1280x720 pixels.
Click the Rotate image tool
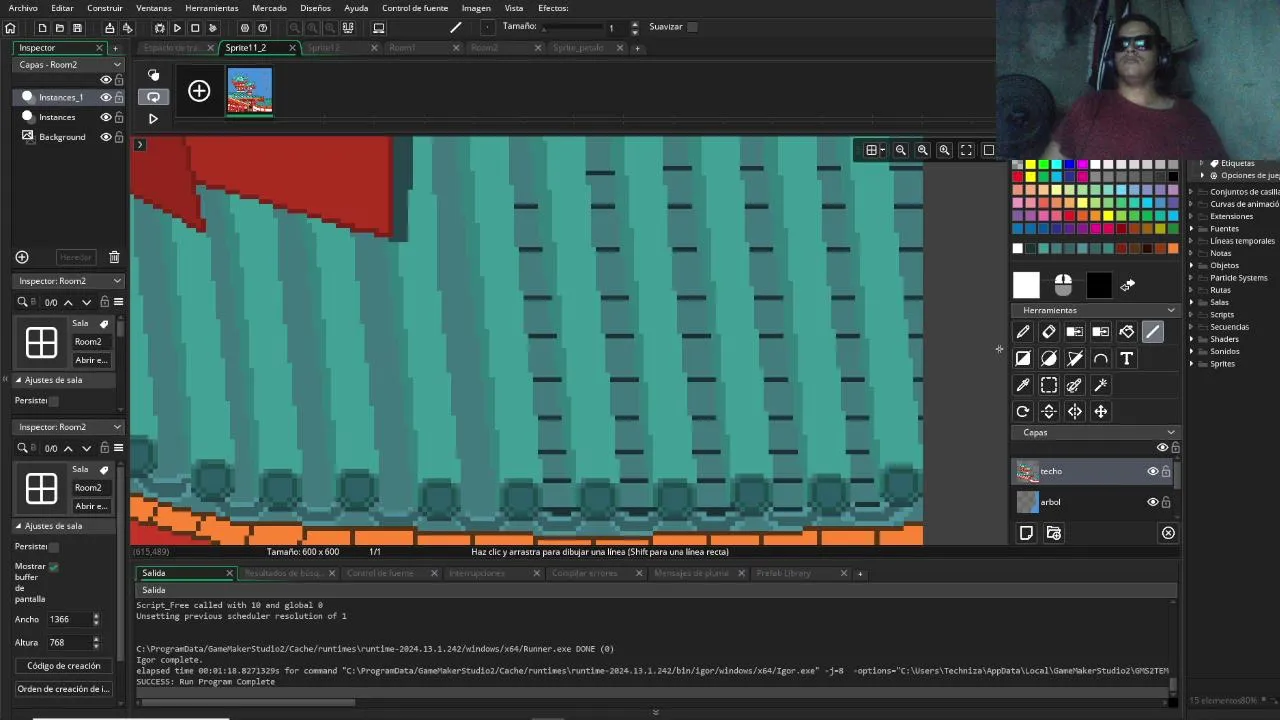[x=1022, y=411]
